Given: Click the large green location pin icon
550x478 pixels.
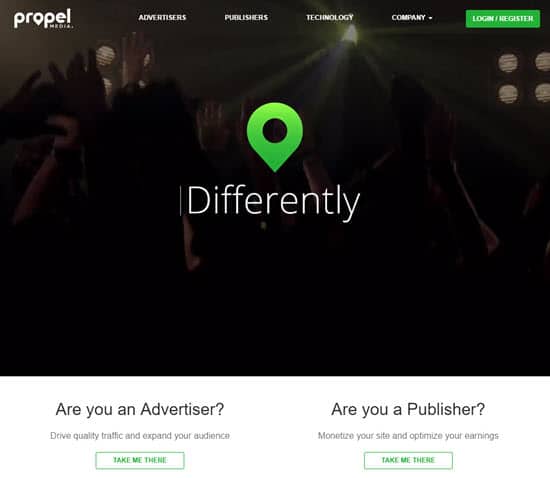Looking at the screenshot, I should pyautogui.click(x=275, y=136).
